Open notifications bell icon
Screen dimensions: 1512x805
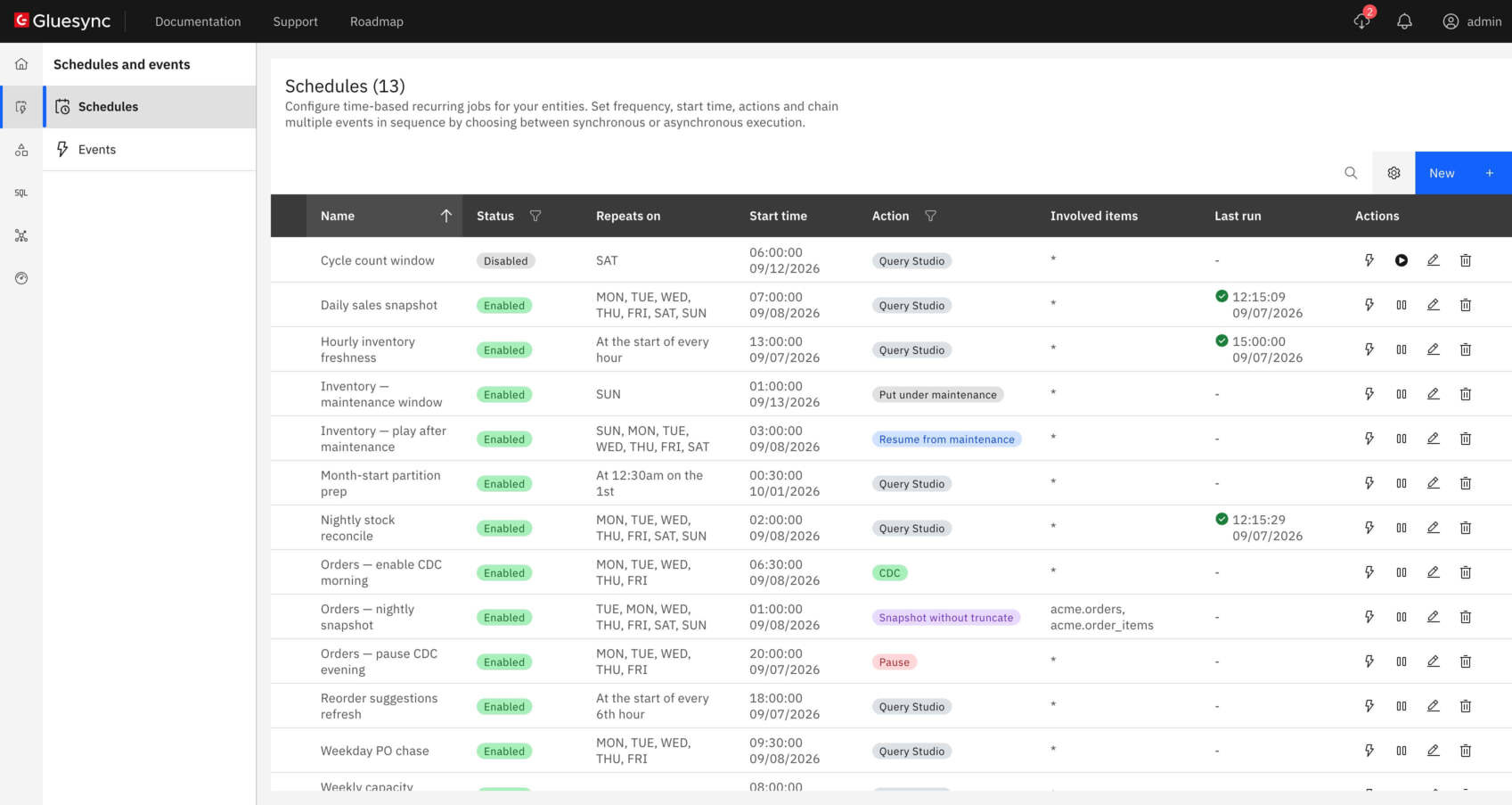[x=1404, y=21]
